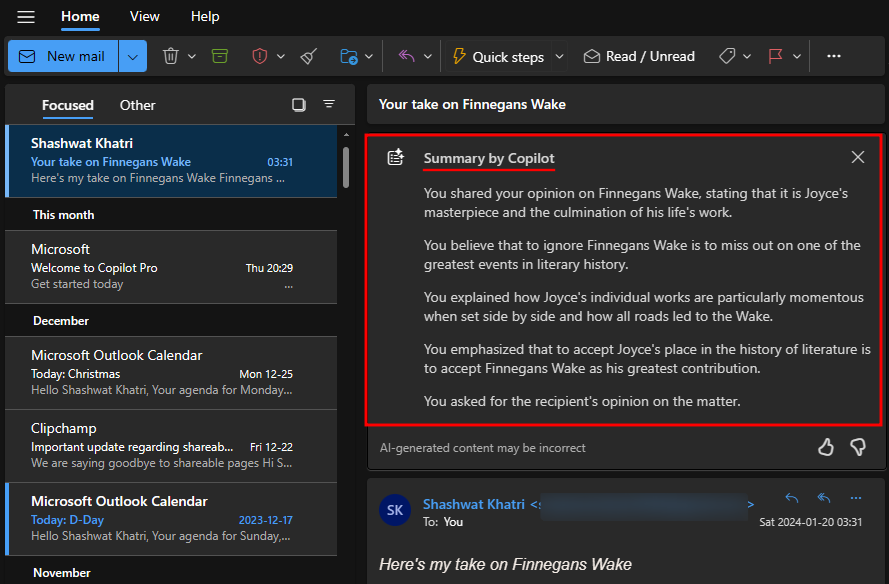Viewport: 889px width, 584px height.
Task: Click the Delete trash can icon
Action: pyautogui.click(x=171, y=56)
